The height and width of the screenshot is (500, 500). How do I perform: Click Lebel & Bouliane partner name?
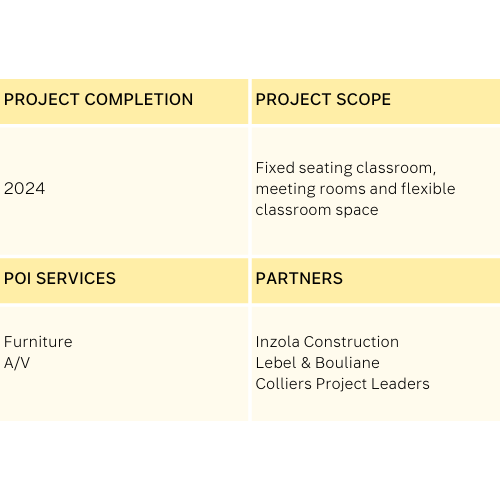click(317, 363)
